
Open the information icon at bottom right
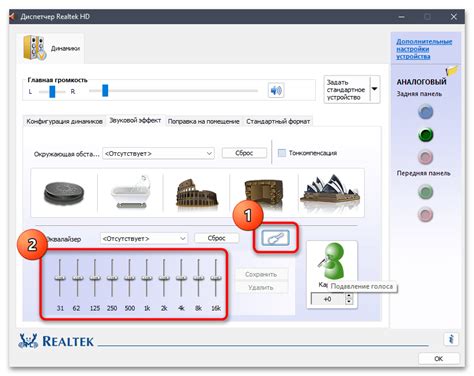(451, 339)
